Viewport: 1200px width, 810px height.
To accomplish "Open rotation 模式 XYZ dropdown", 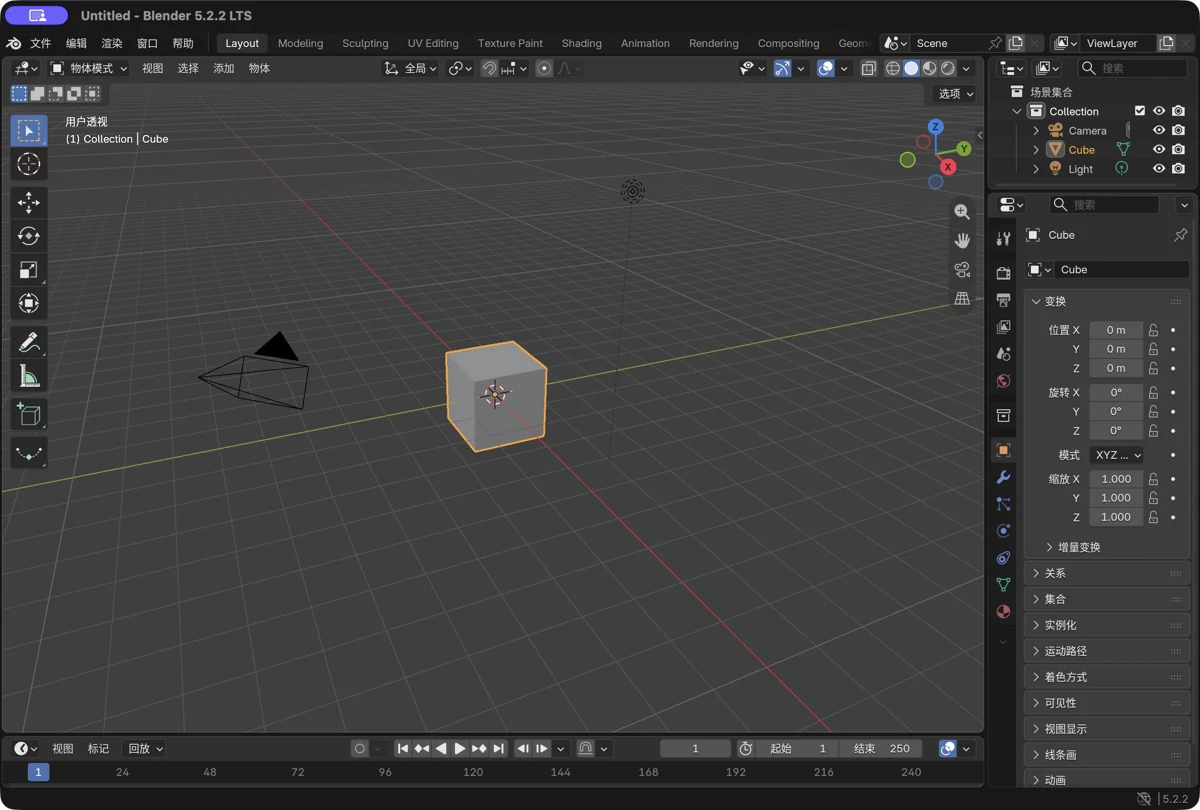I will click(1117, 455).
